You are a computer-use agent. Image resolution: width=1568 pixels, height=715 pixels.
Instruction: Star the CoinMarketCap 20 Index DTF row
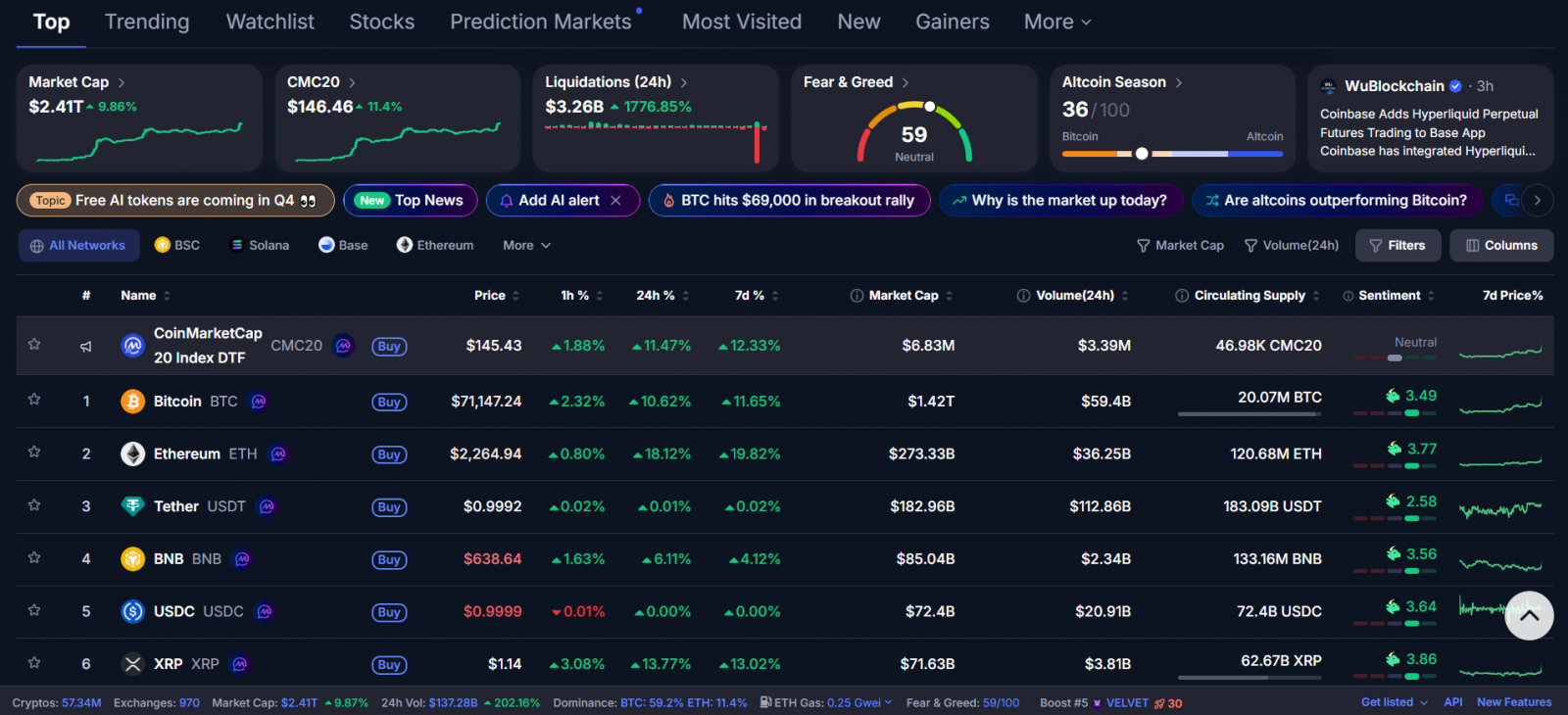coord(34,344)
